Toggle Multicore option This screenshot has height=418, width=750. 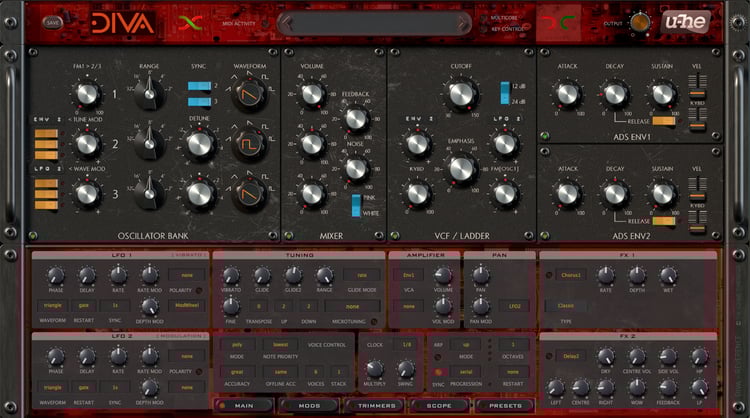click(485, 18)
